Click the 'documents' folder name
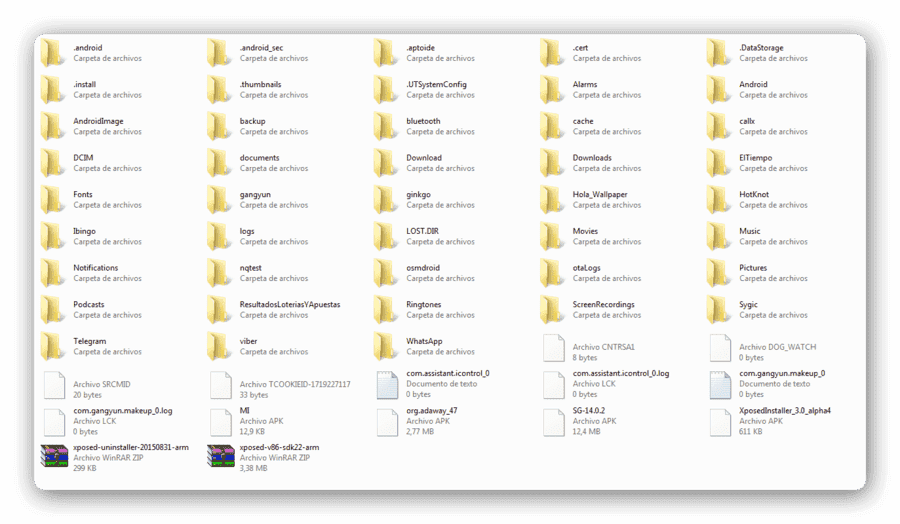This screenshot has width=900, height=524. pyautogui.click(x=259, y=158)
